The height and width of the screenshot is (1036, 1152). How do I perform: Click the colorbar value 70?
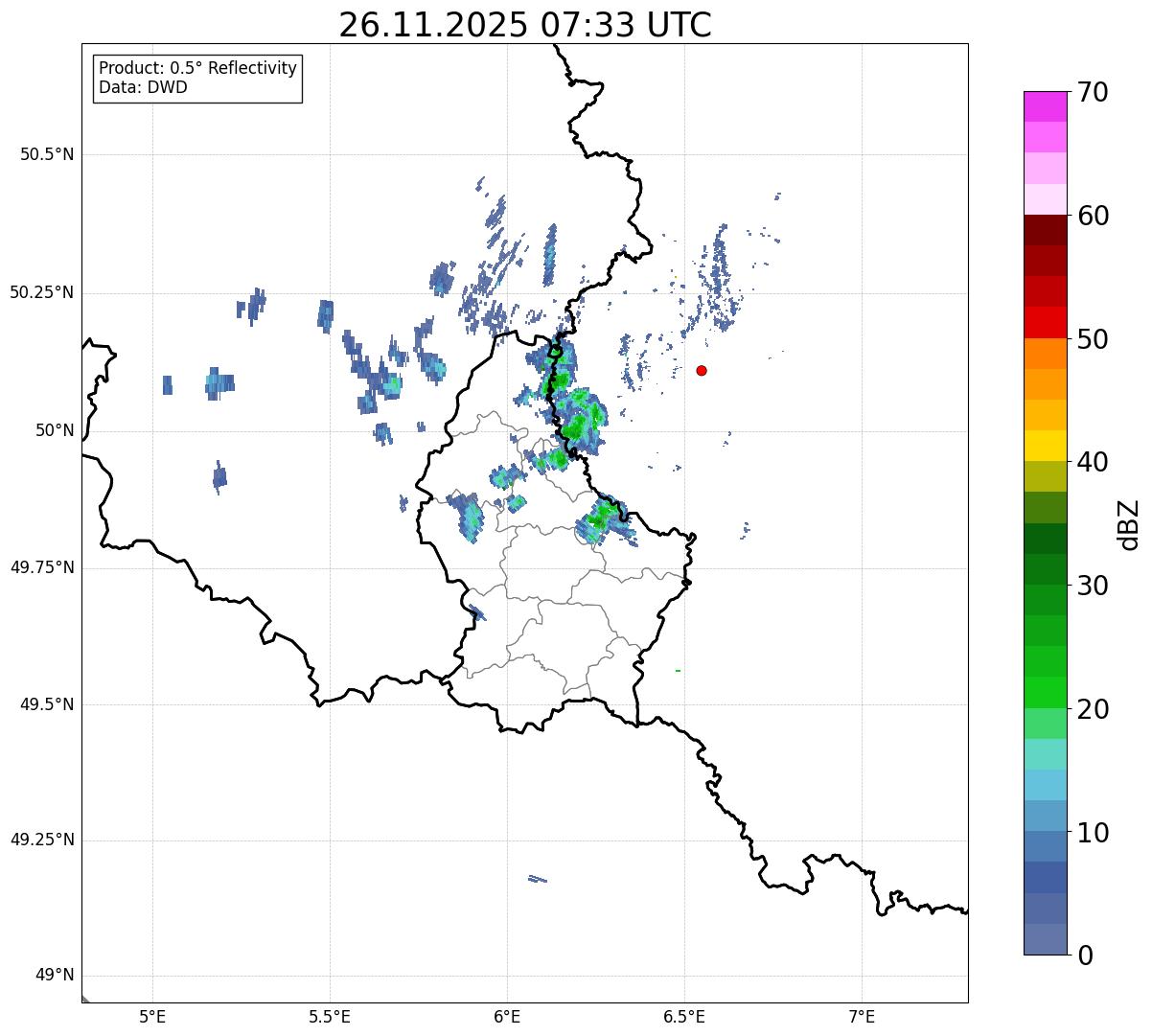(1092, 92)
